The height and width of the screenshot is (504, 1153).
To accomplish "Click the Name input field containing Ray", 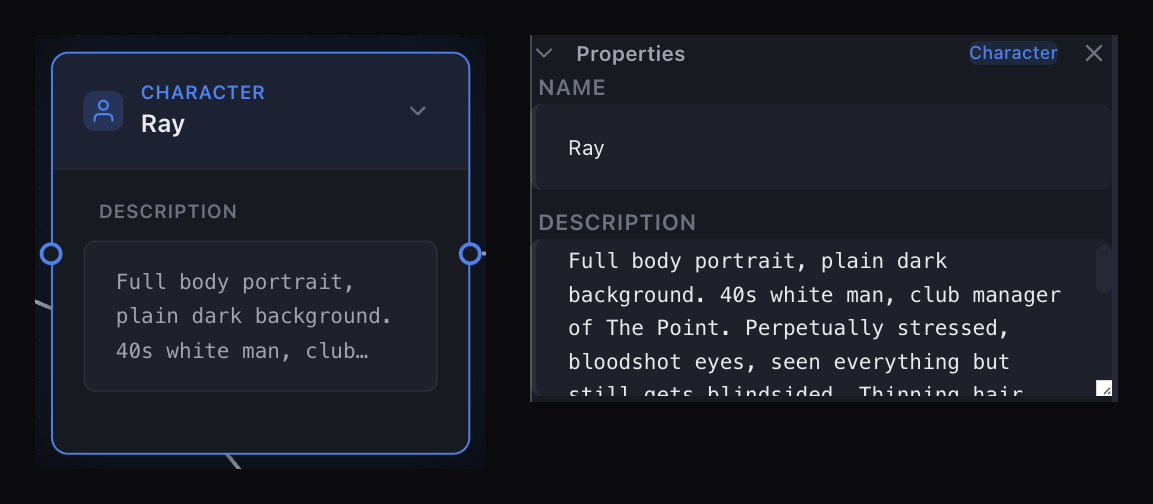I will [822, 148].
